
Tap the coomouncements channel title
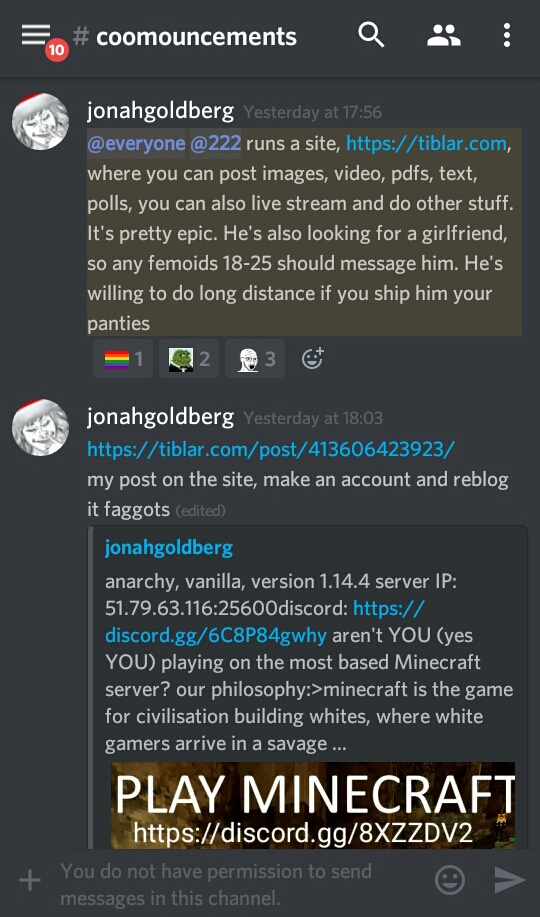(x=196, y=36)
